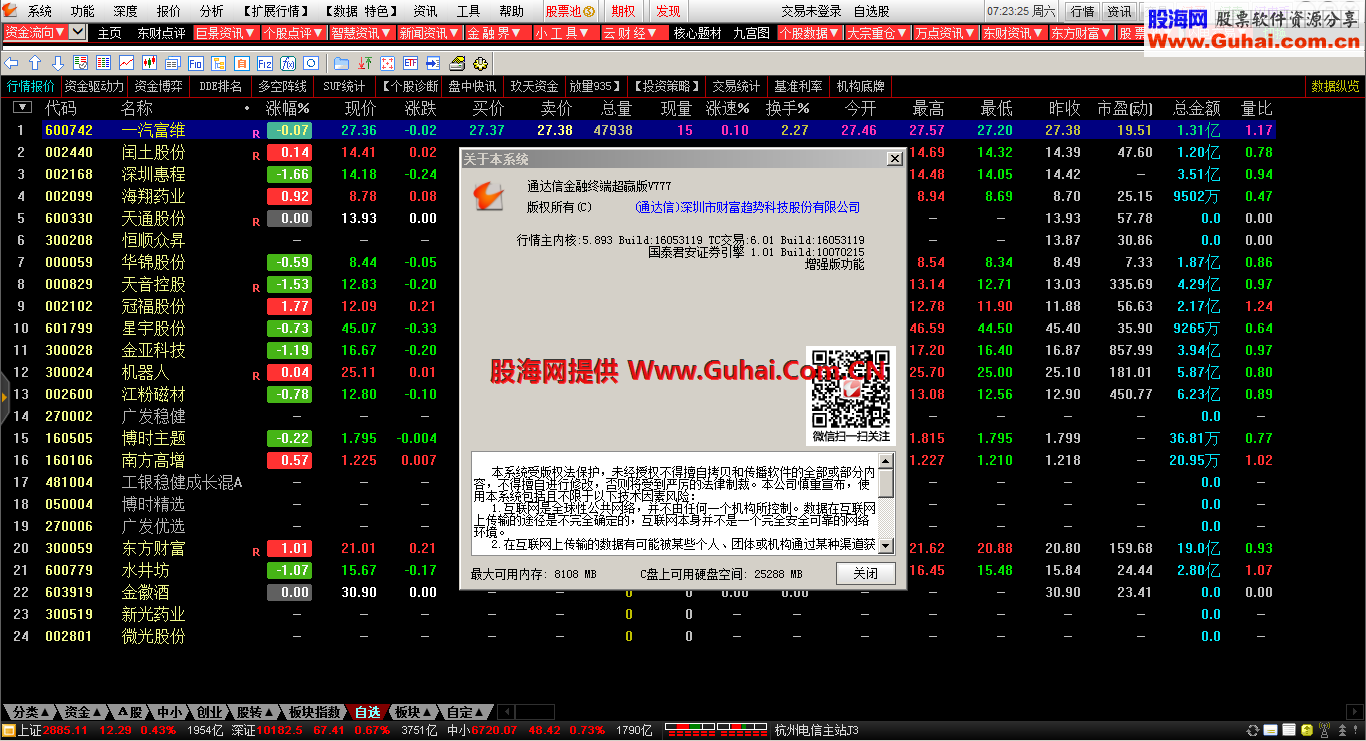
Task: Open the red trend line chart icon
Action: tap(127, 63)
